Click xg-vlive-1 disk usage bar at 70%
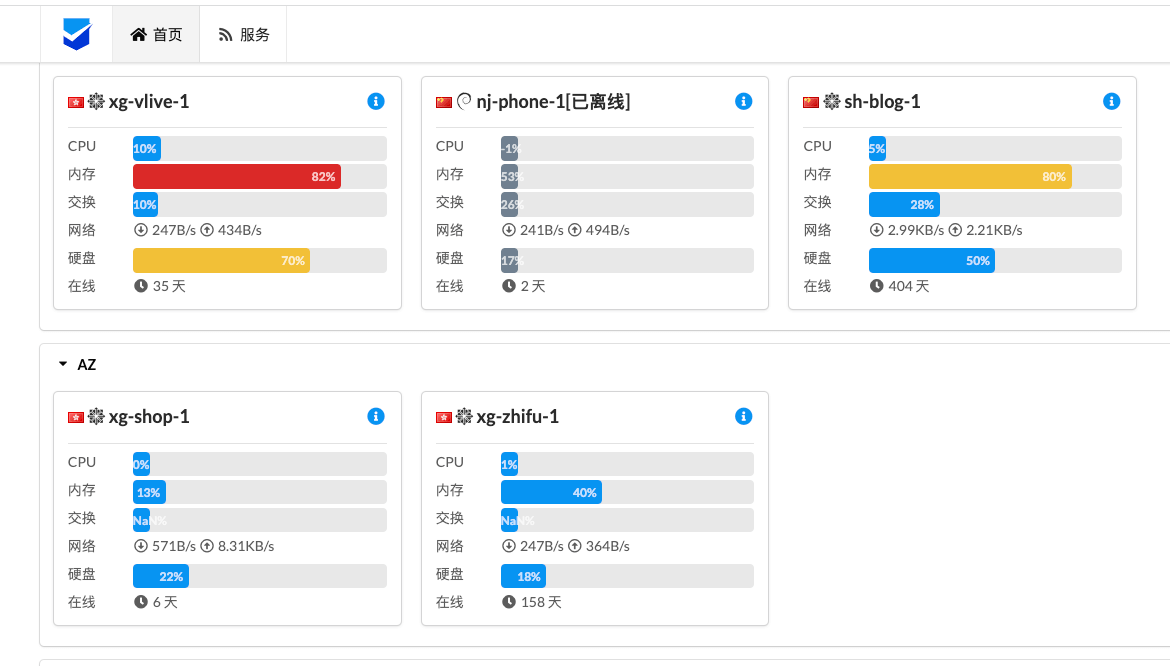The image size is (1170, 666). (x=221, y=260)
